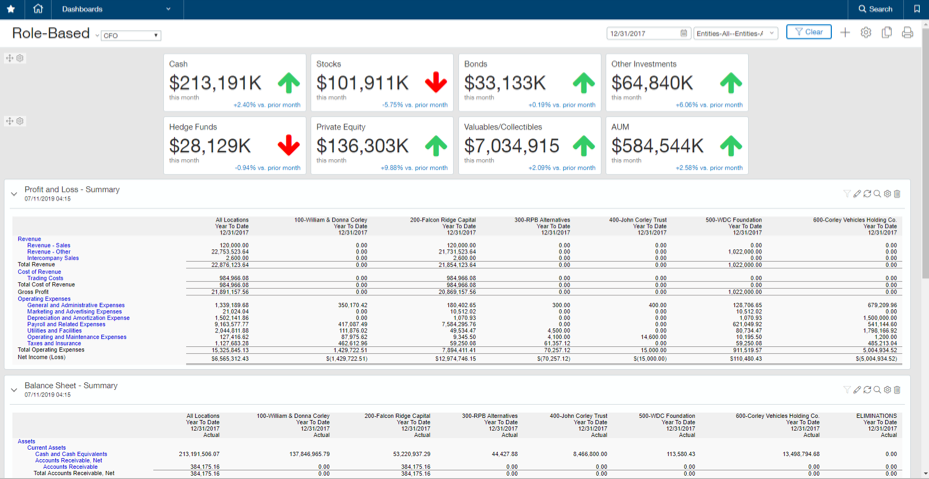Open dashboard settings gear icon
The image size is (929, 479).
tap(866, 33)
